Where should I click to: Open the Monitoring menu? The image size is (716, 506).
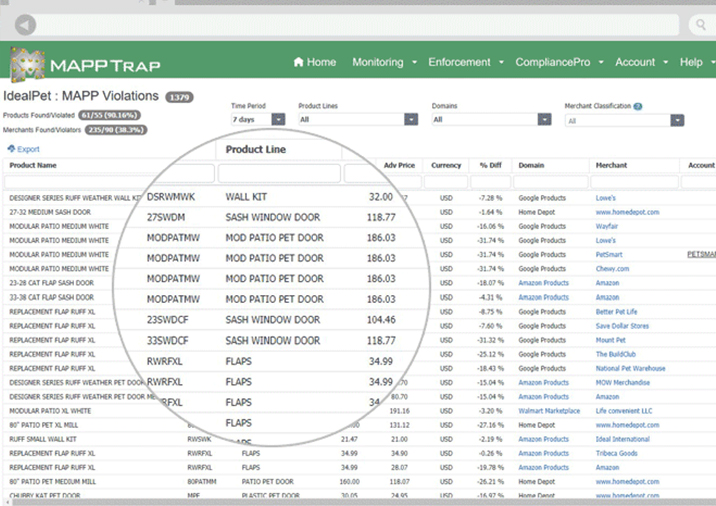[x=378, y=62]
